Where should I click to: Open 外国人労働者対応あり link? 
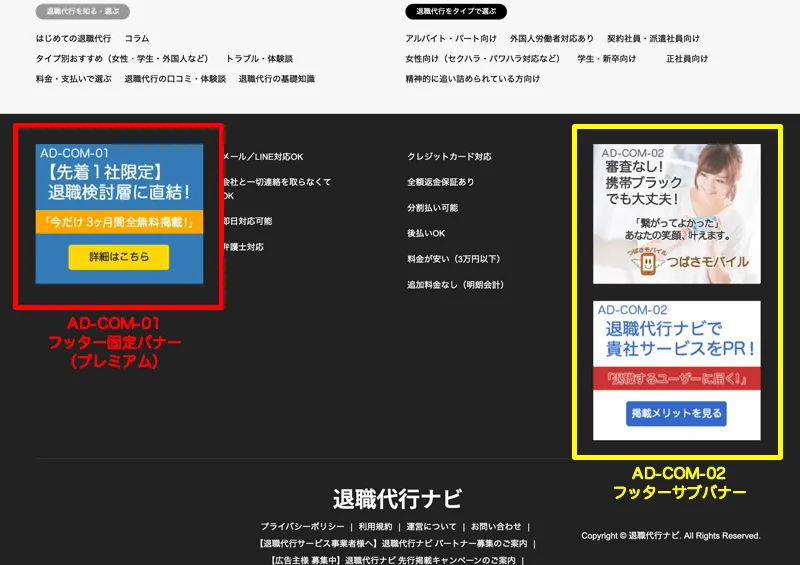pos(551,39)
